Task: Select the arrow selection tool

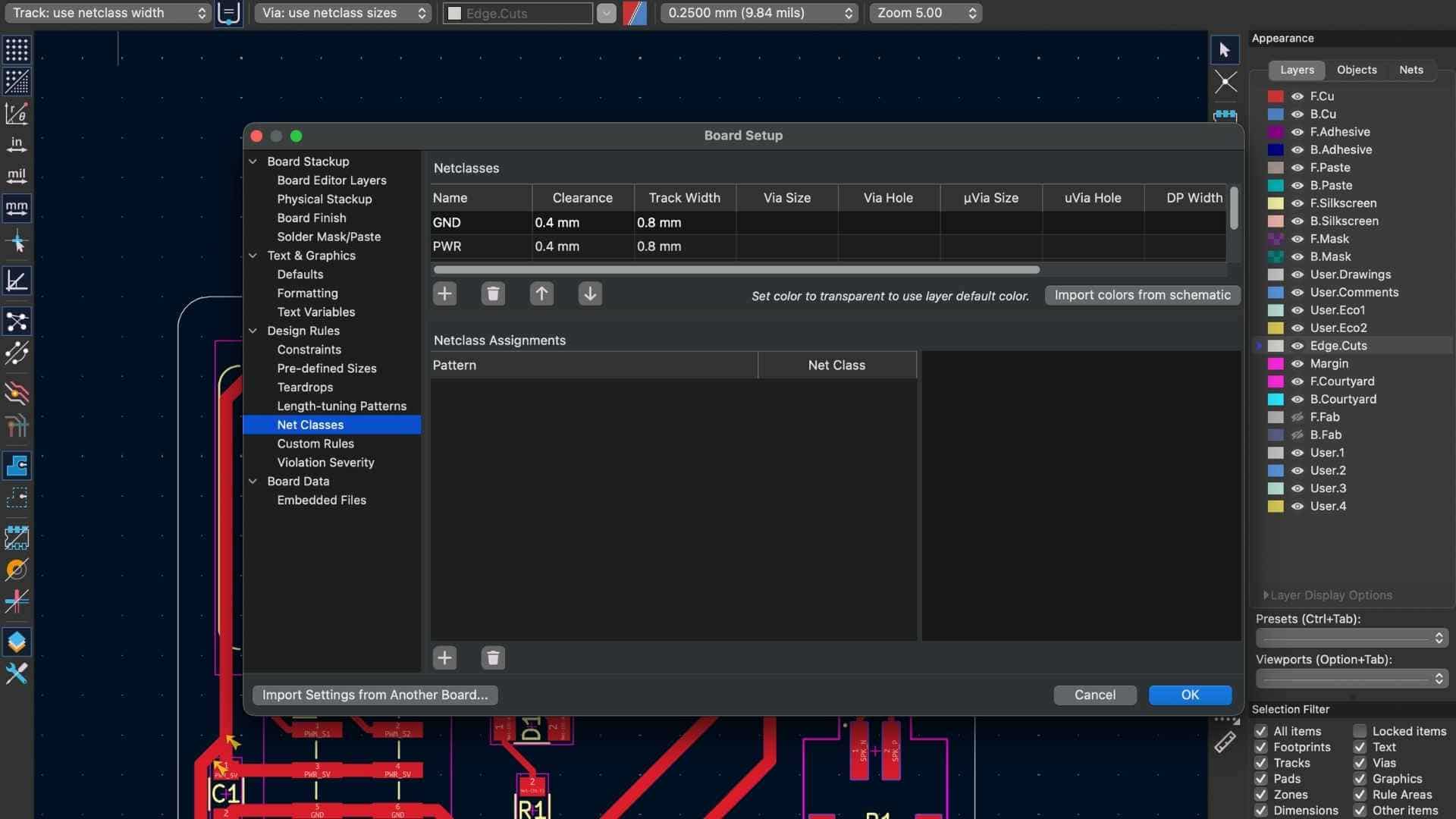Action: (x=1224, y=50)
